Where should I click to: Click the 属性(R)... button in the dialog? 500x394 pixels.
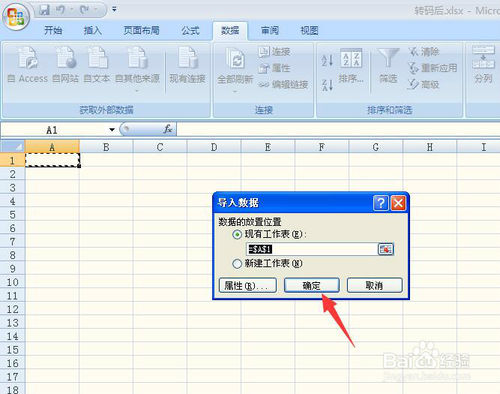248,286
